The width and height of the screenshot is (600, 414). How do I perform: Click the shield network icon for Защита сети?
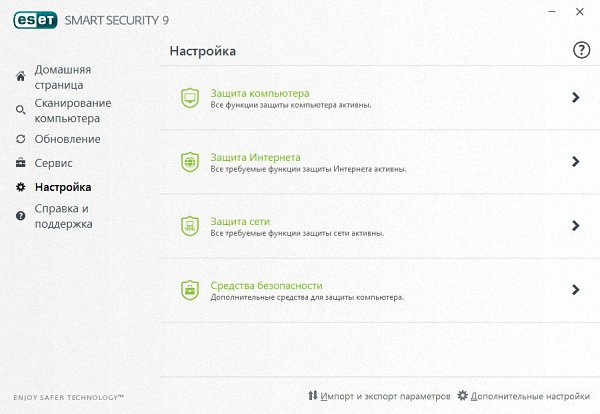189,226
